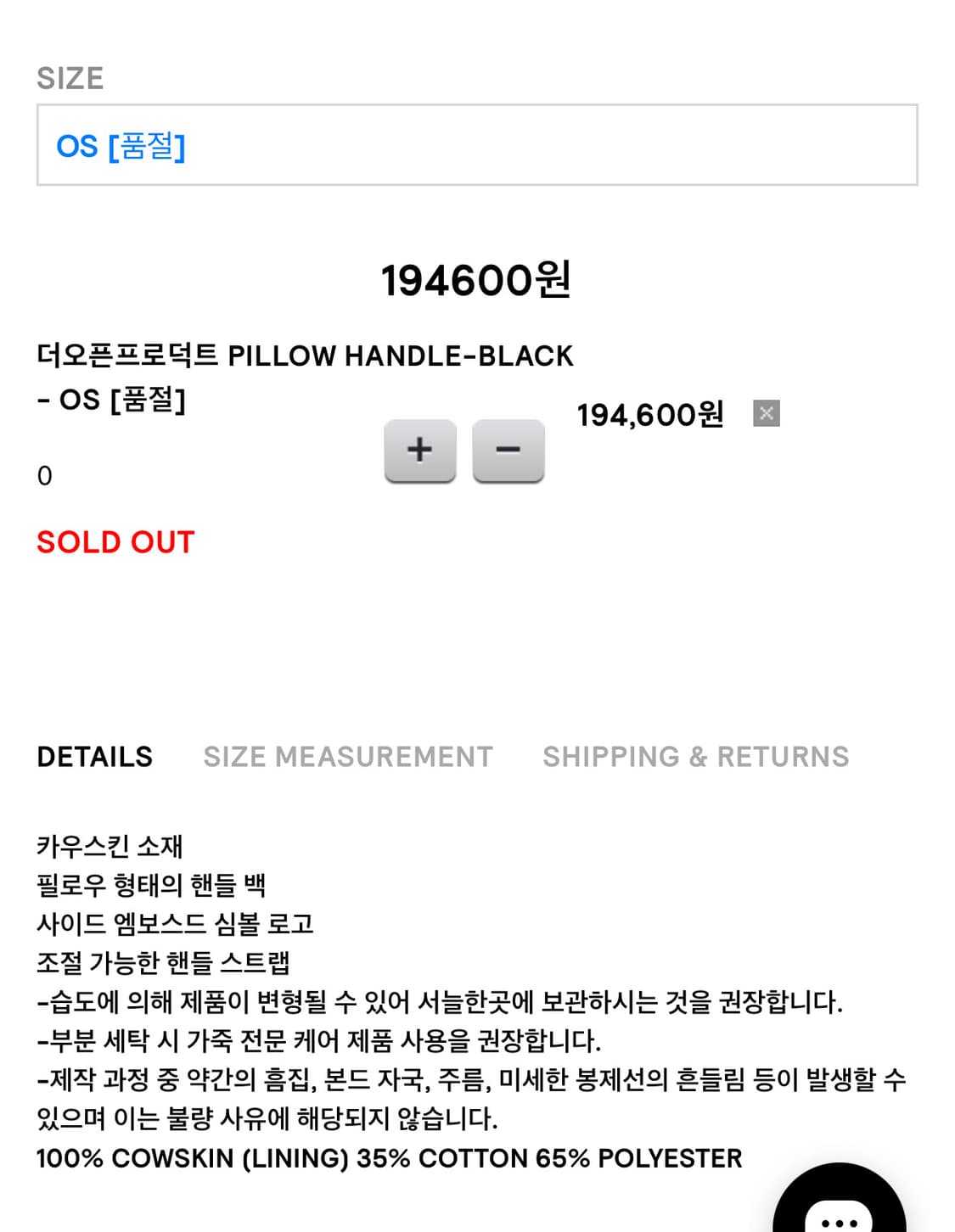Click the 194,600원 item subtotal
Screen dimensions: 955x1232
pyautogui.click(x=650, y=415)
